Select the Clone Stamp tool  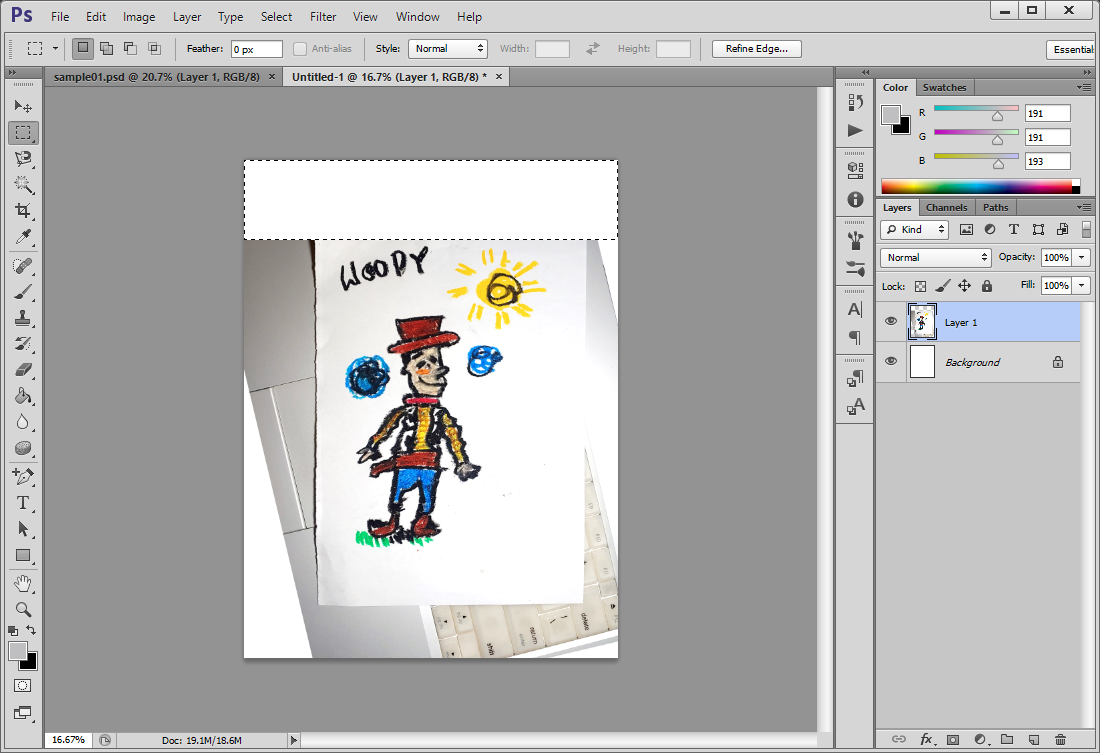pyautogui.click(x=23, y=318)
